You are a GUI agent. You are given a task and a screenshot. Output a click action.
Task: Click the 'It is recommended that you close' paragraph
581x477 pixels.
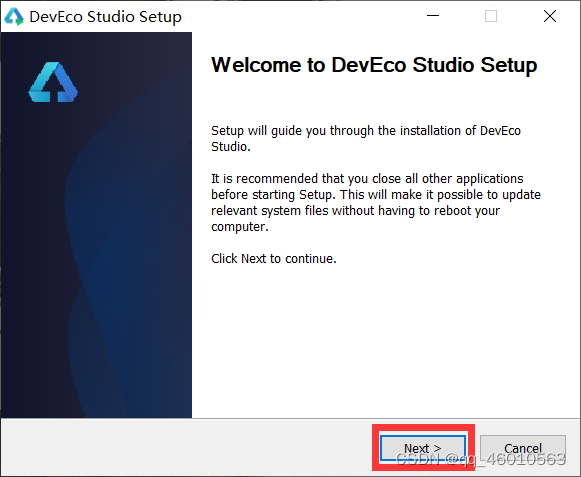click(376, 202)
